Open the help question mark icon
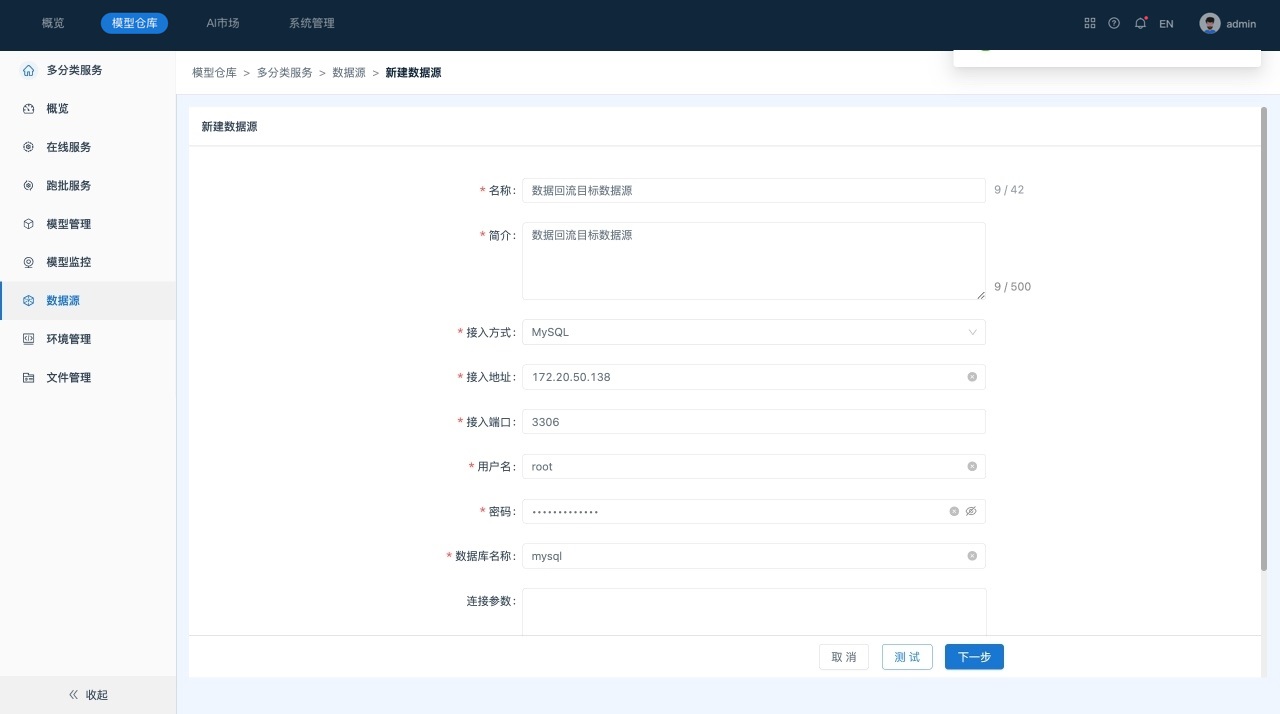The height and width of the screenshot is (714, 1280). (x=1114, y=23)
